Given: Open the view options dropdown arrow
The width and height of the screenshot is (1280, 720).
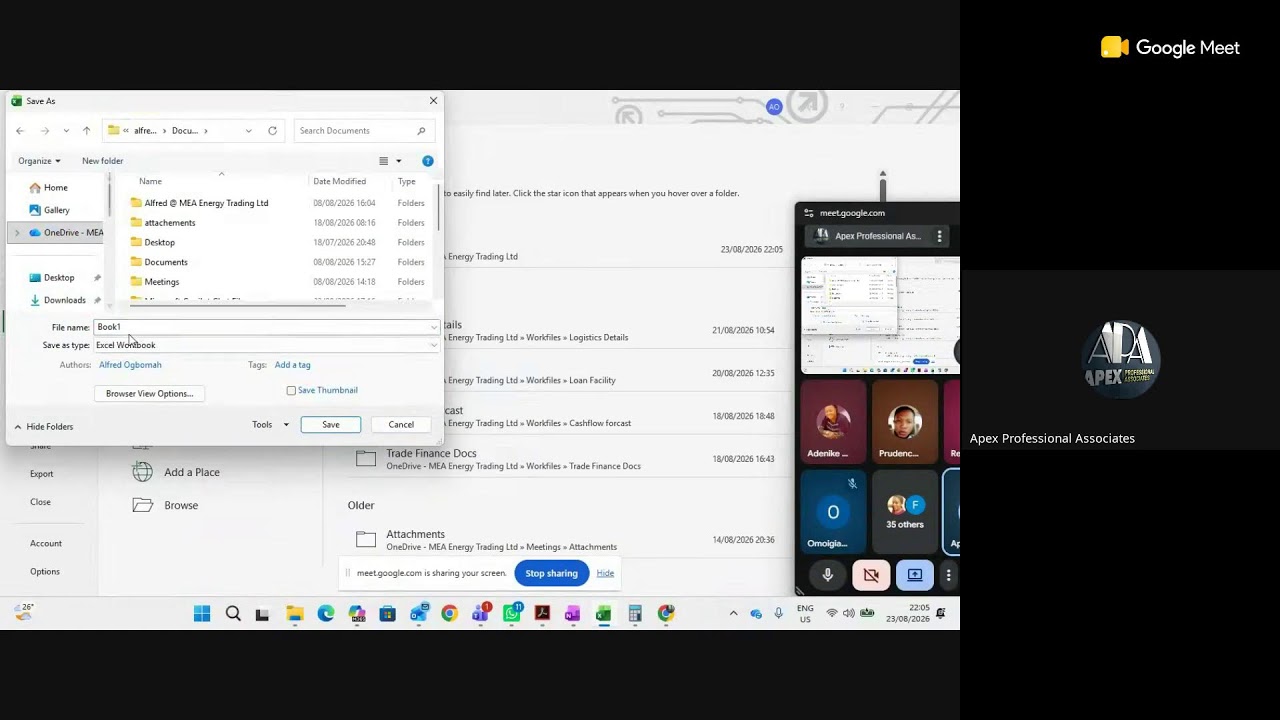Looking at the screenshot, I should pyautogui.click(x=398, y=161).
